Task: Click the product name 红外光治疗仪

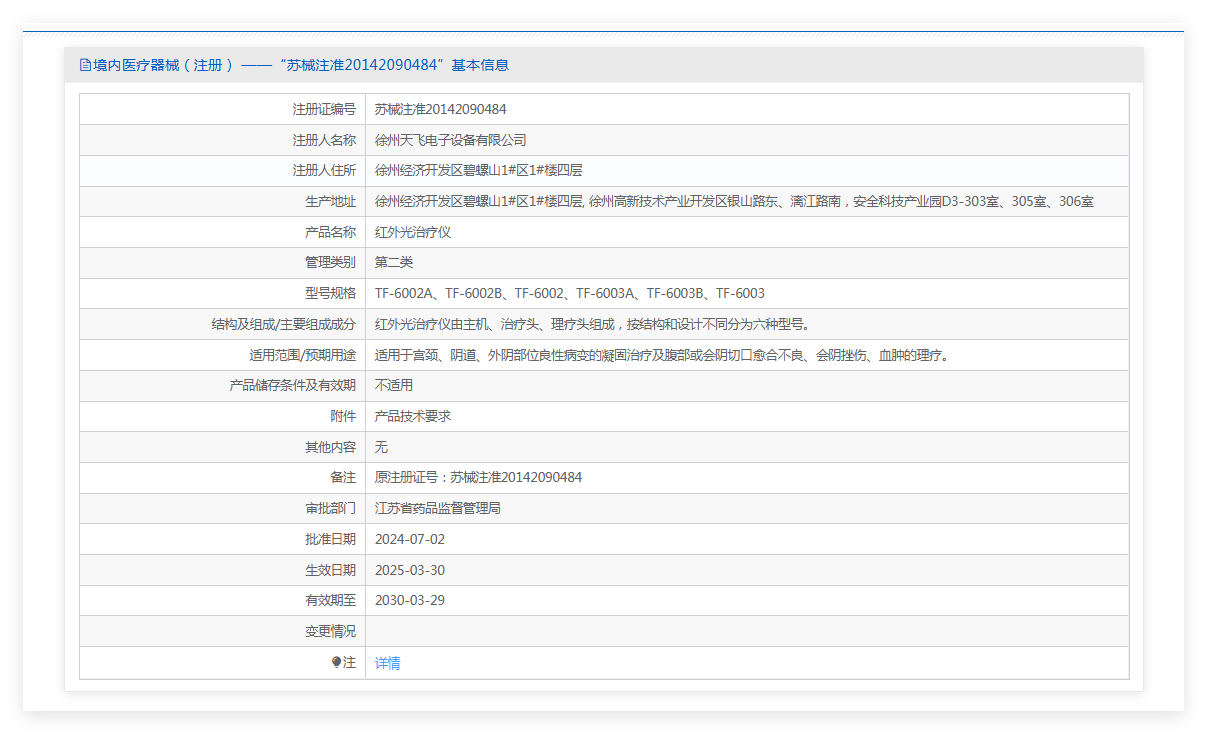Action: [413, 232]
